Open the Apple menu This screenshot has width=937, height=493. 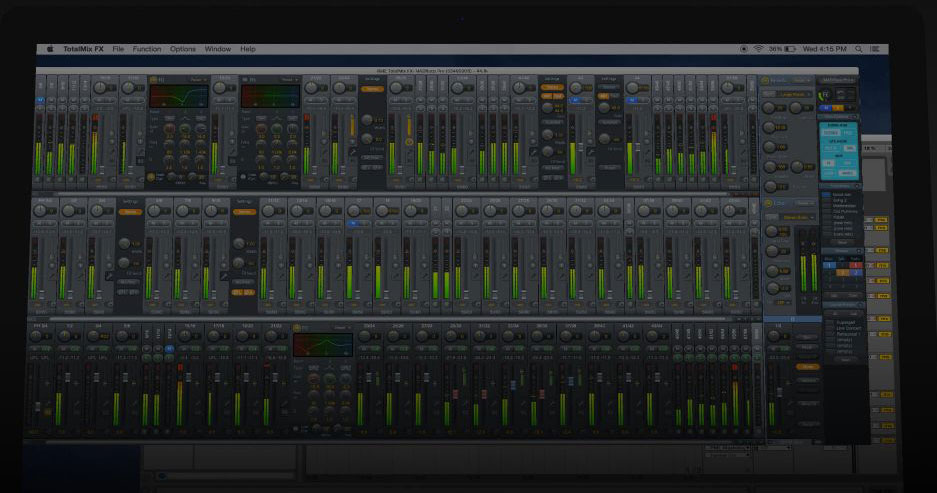[50, 49]
